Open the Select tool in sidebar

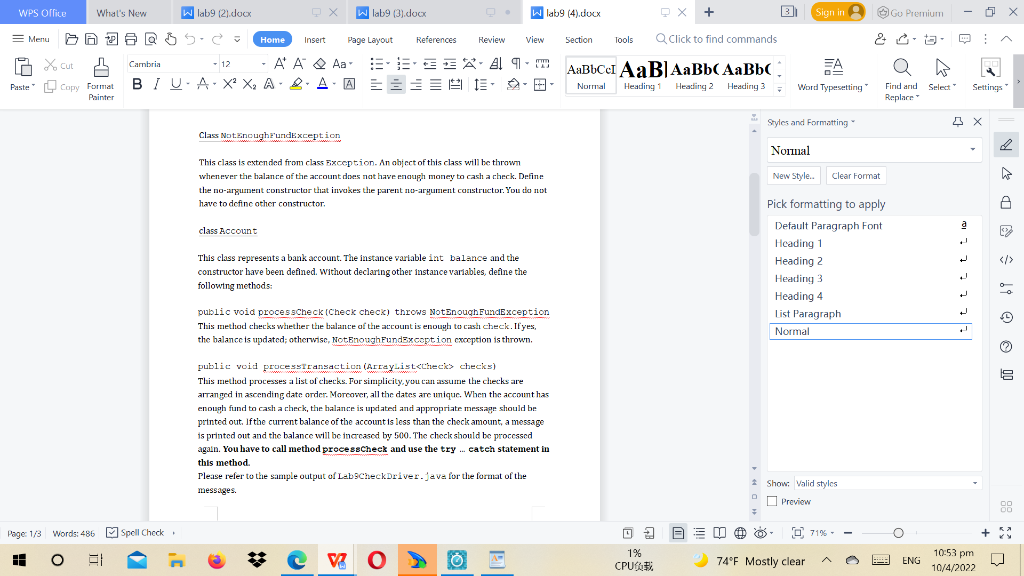click(x=1006, y=173)
